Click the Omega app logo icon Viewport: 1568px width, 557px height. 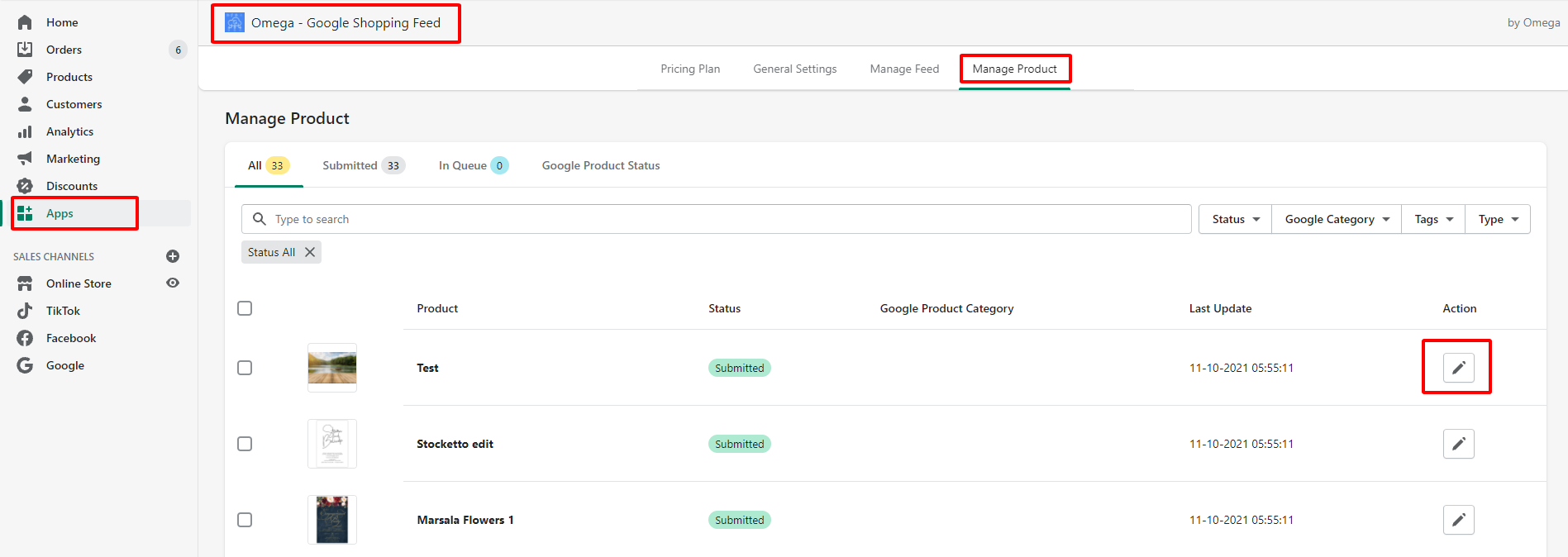235,22
